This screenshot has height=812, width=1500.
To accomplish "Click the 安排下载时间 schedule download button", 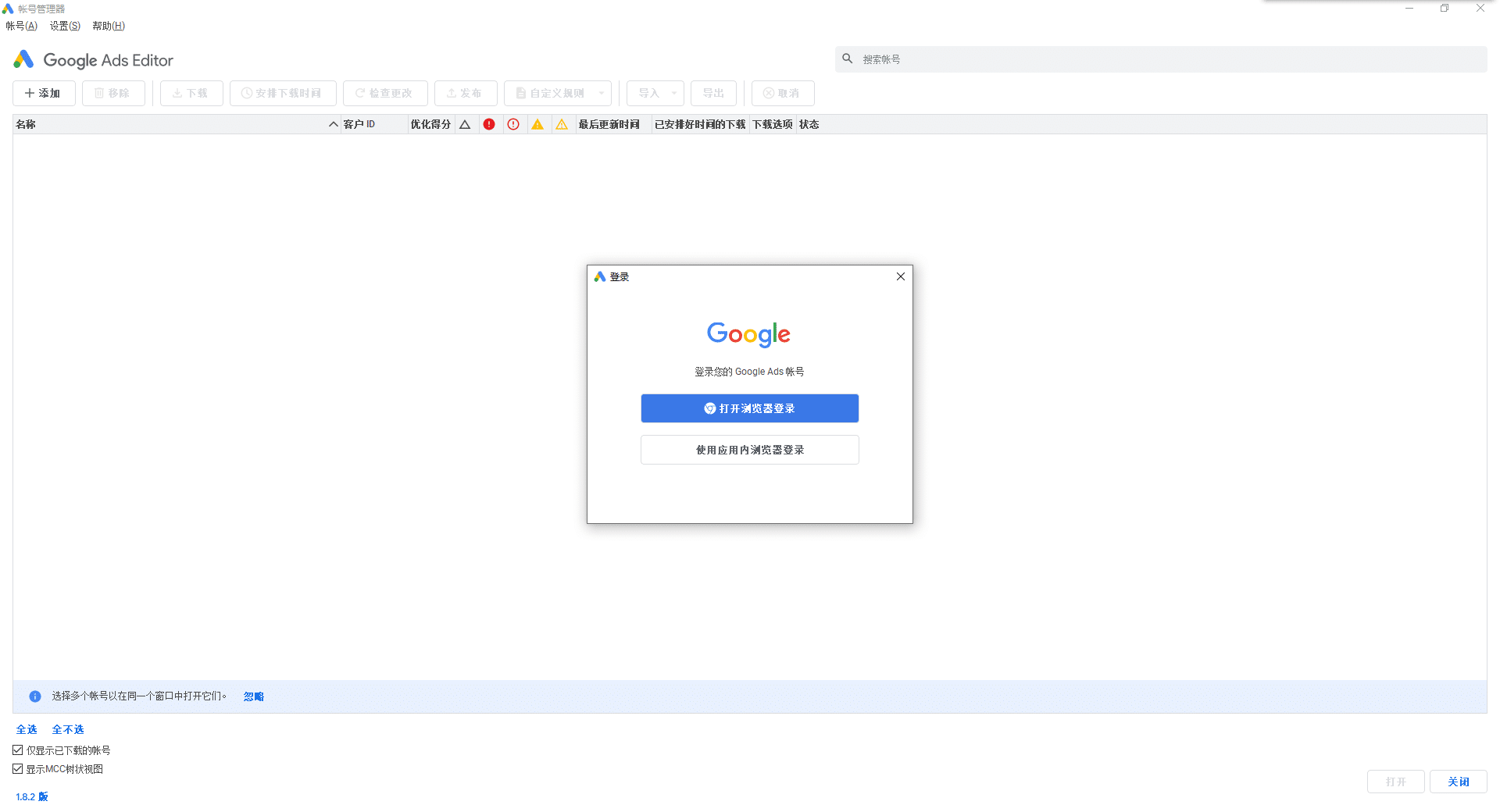I will coord(283,93).
